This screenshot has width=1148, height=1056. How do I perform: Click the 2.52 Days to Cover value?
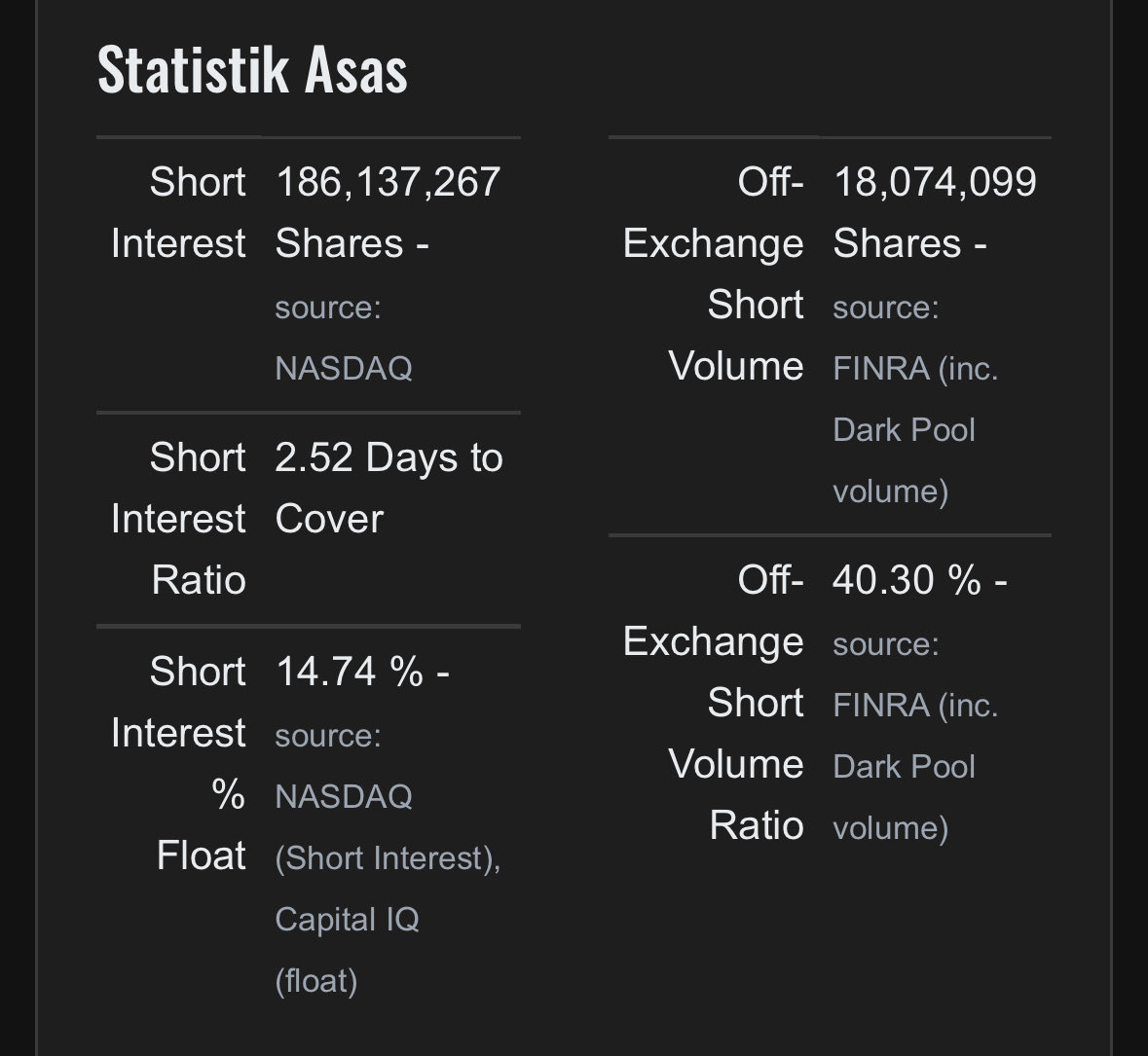(389, 488)
